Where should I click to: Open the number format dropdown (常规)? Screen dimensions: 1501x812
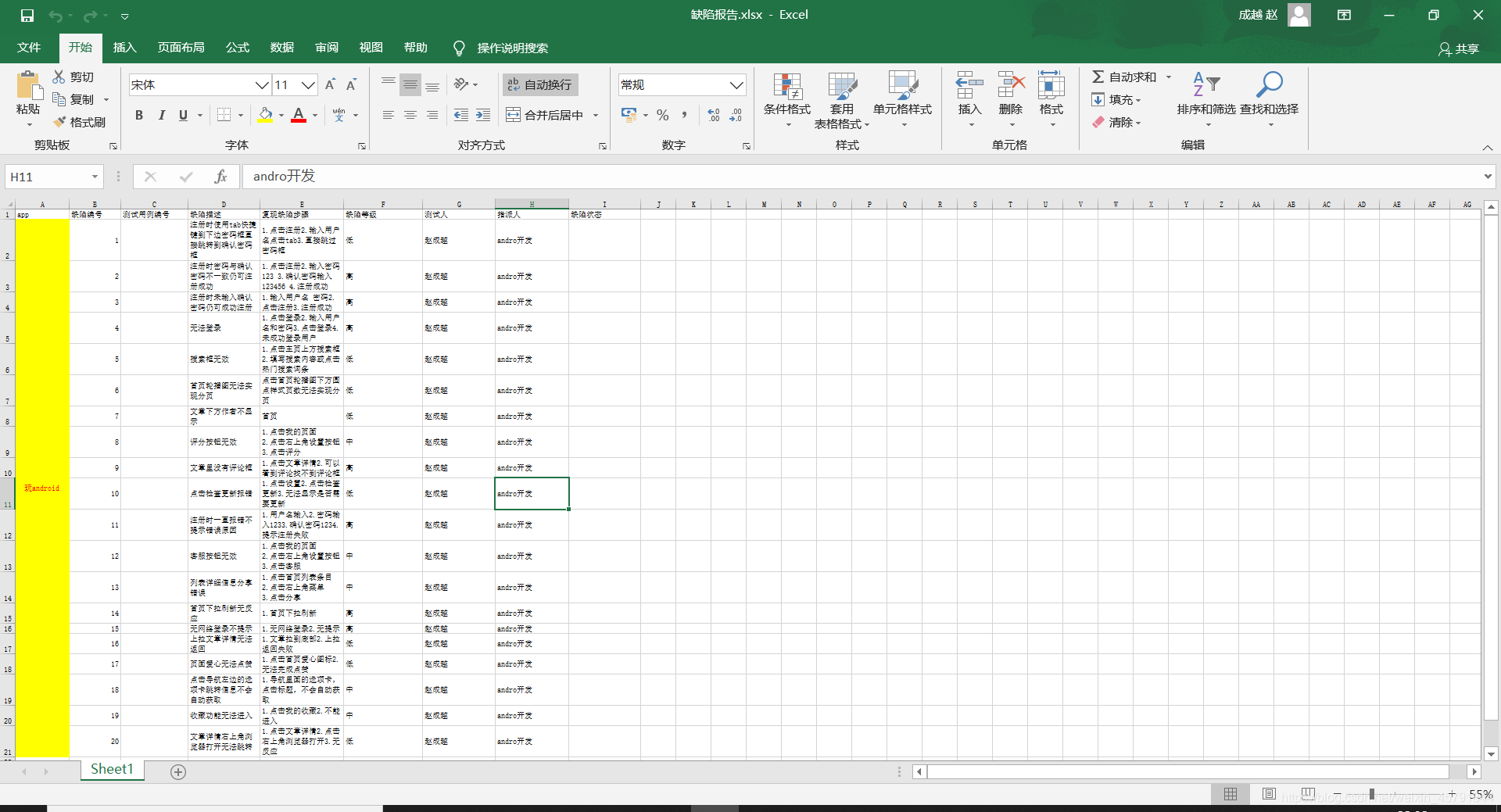click(x=736, y=84)
